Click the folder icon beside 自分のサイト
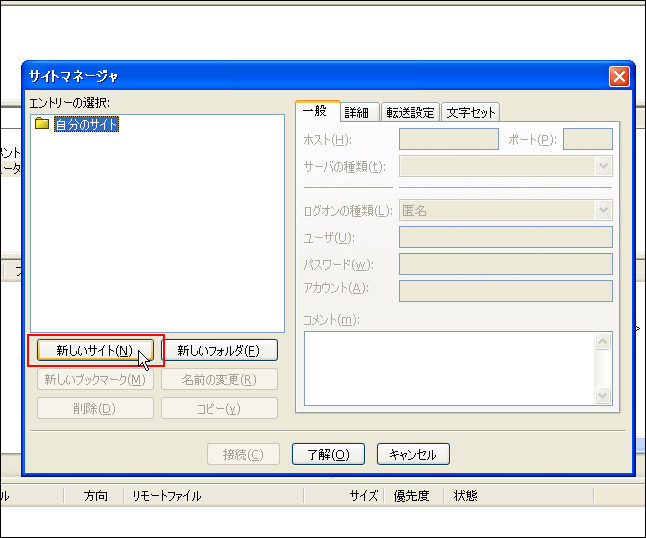This screenshot has height=538, width=646. pos(41,125)
